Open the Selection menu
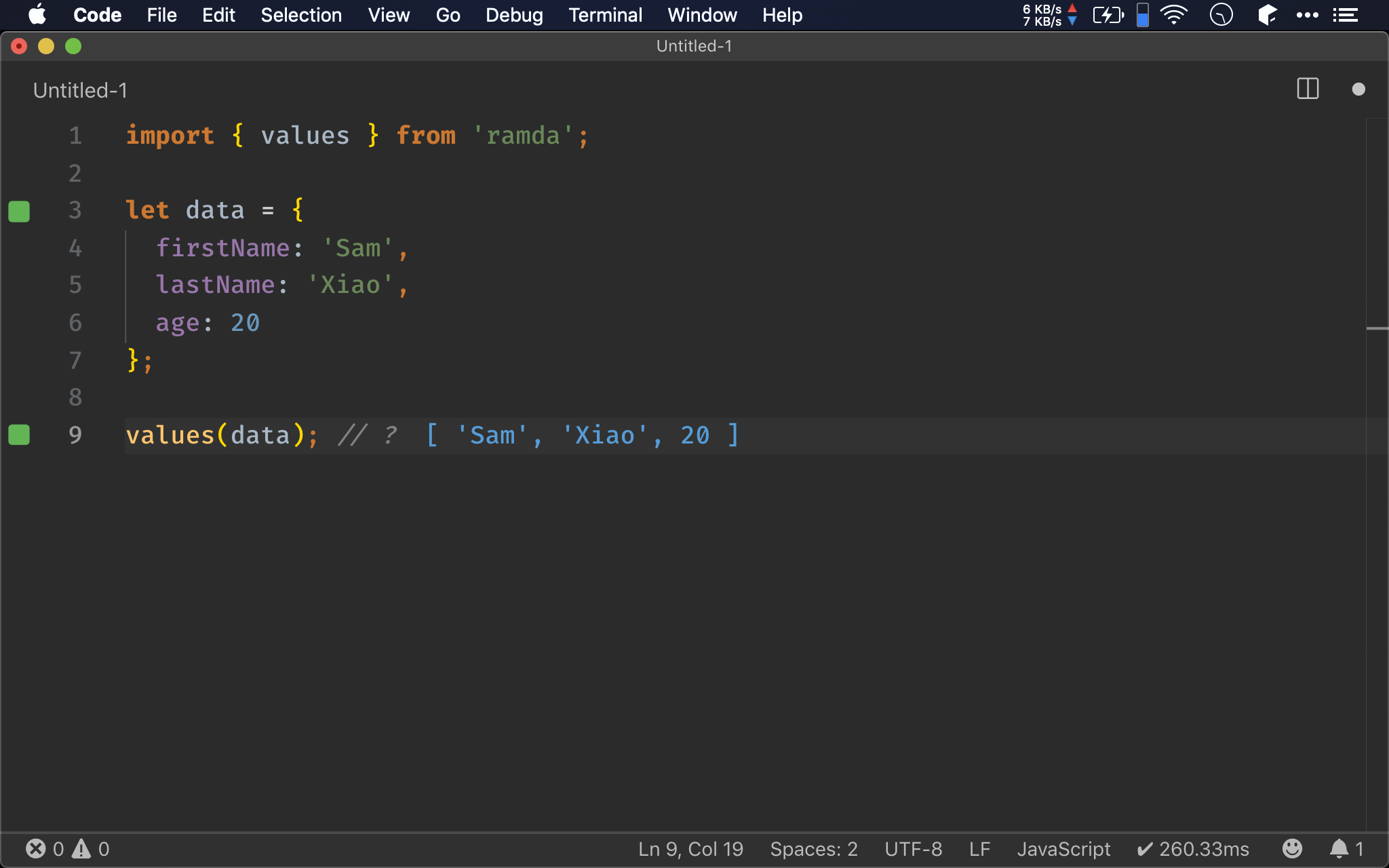Screen dimensions: 1389x868 tap(301, 15)
